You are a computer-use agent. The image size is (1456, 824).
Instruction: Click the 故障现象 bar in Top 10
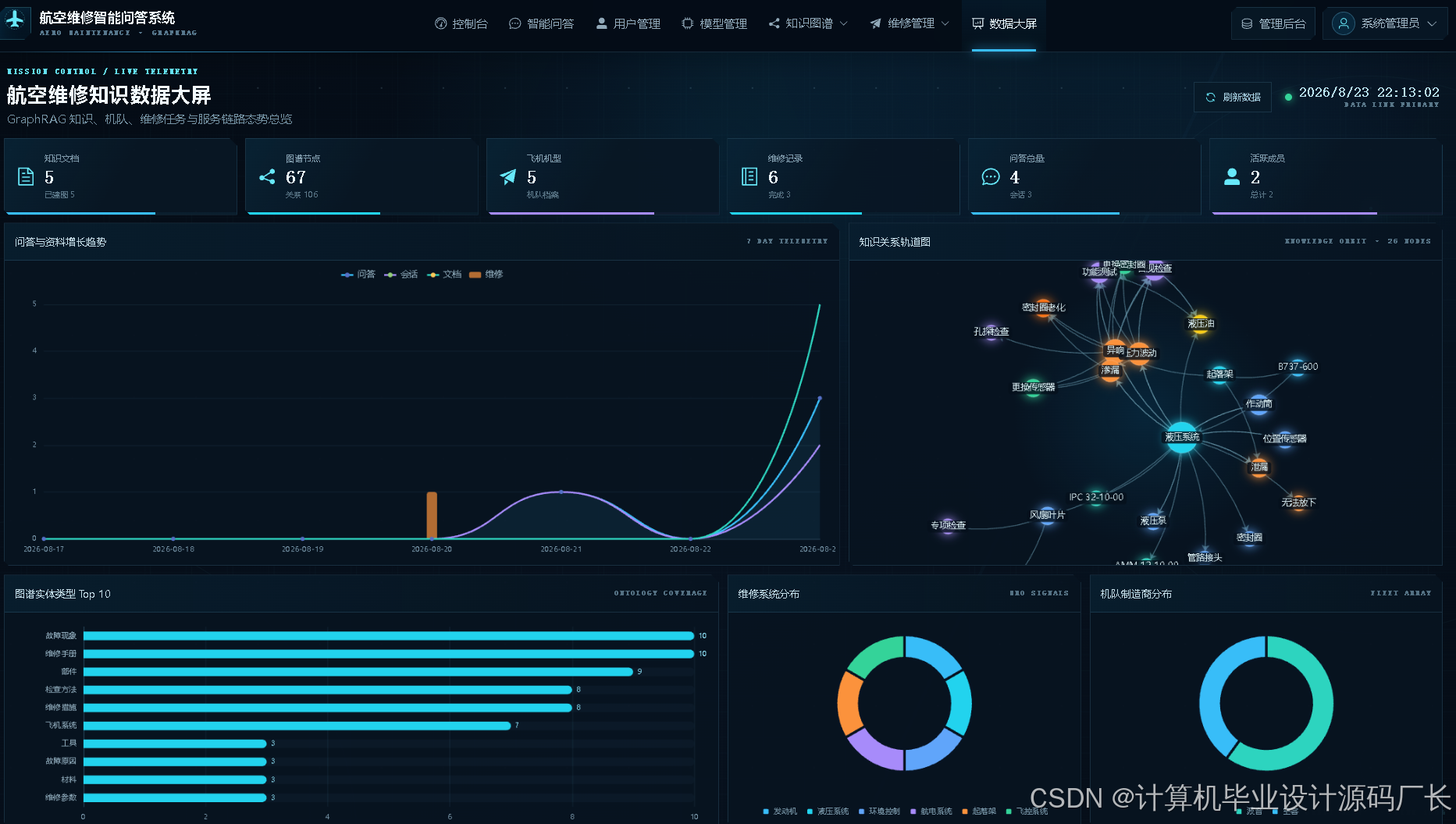[389, 635]
